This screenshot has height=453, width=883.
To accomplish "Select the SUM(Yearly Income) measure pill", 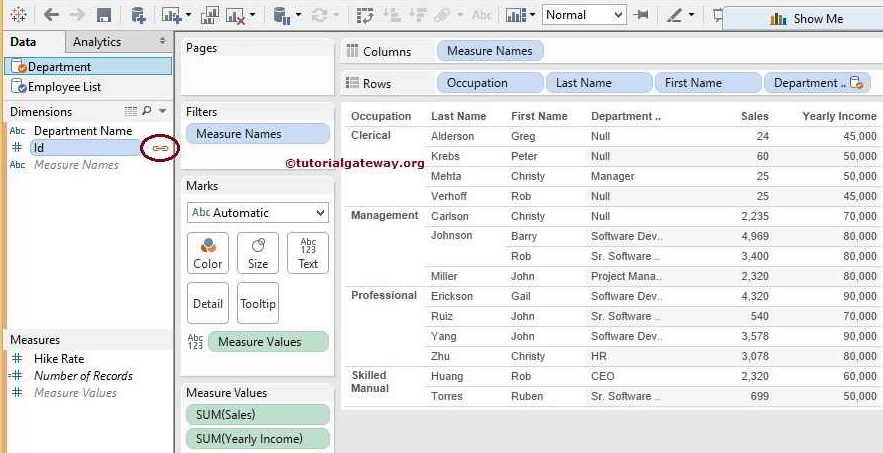I will 258,439.
